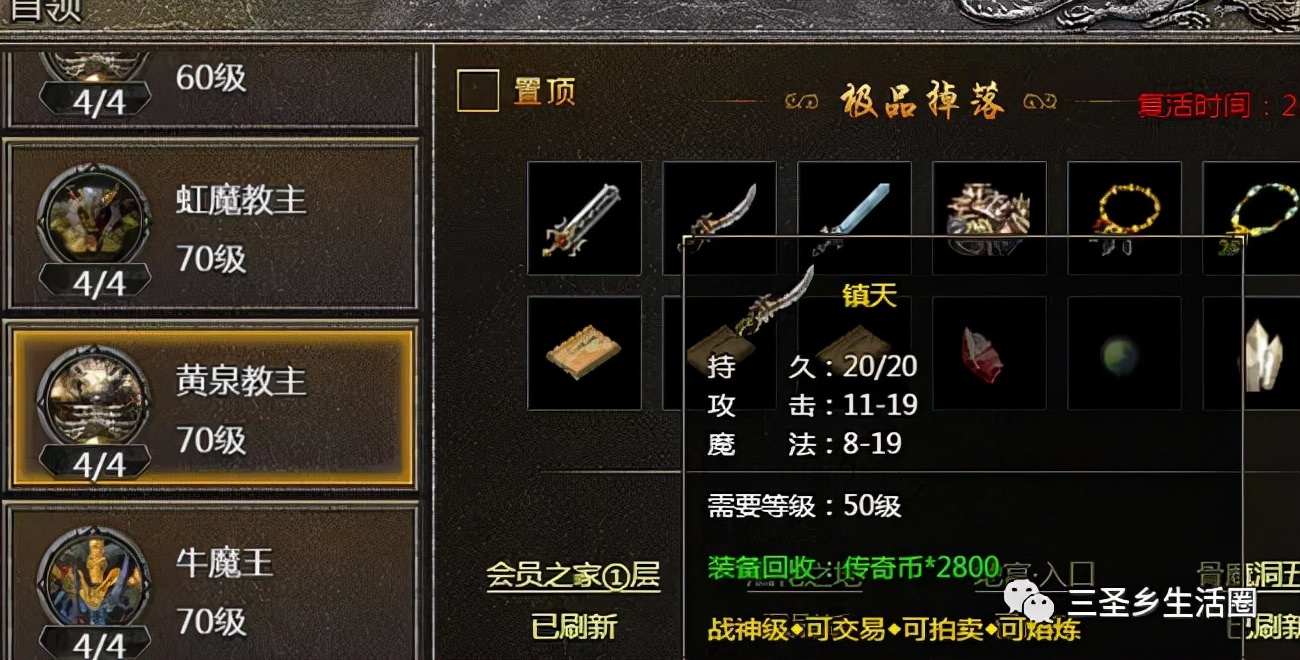Click the red gemstone drop icon
Viewport: 1300px width, 660px height.
(x=989, y=353)
